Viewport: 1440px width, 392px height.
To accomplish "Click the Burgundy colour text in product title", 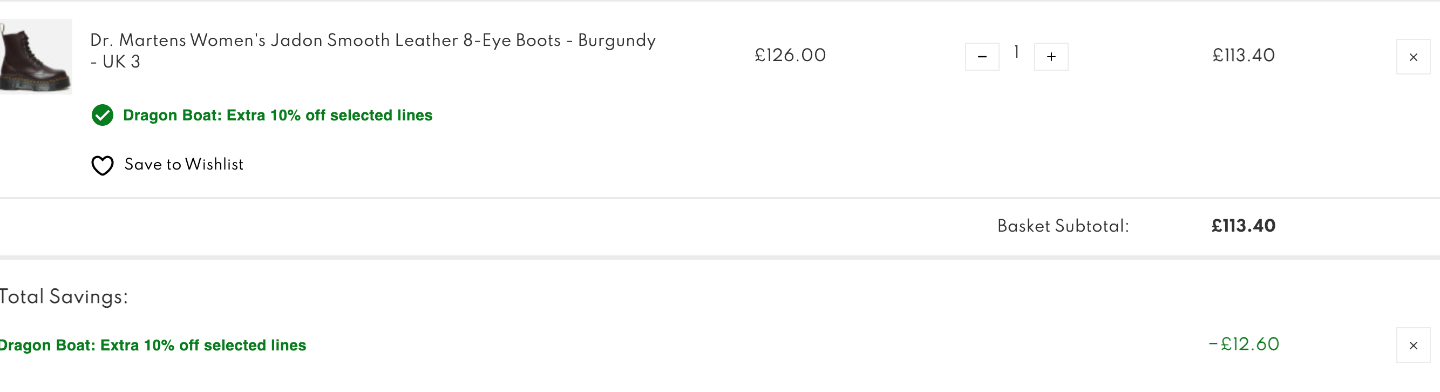I will (617, 41).
